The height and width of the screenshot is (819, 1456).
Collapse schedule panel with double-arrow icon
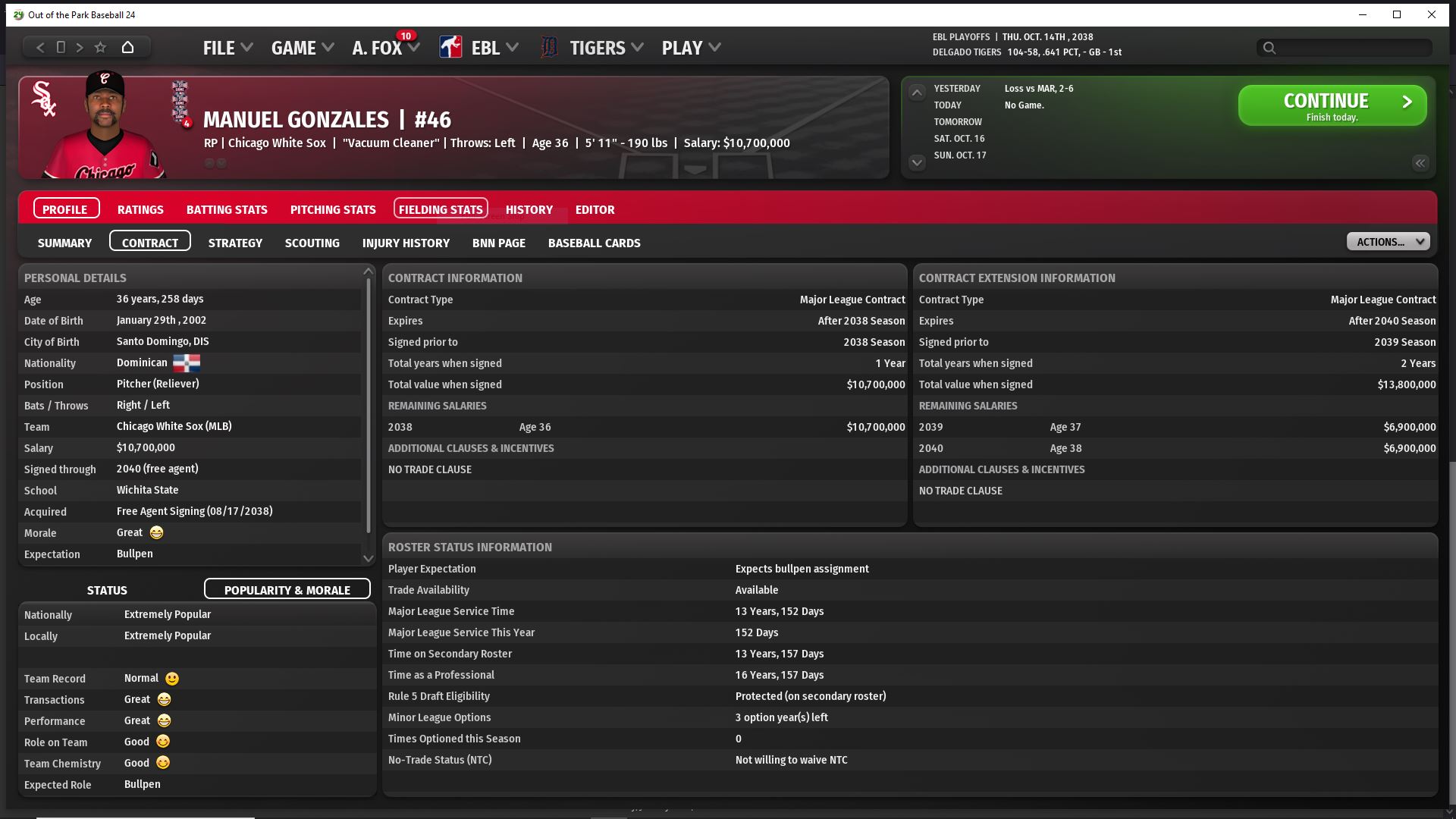[x=1420, y=163]
